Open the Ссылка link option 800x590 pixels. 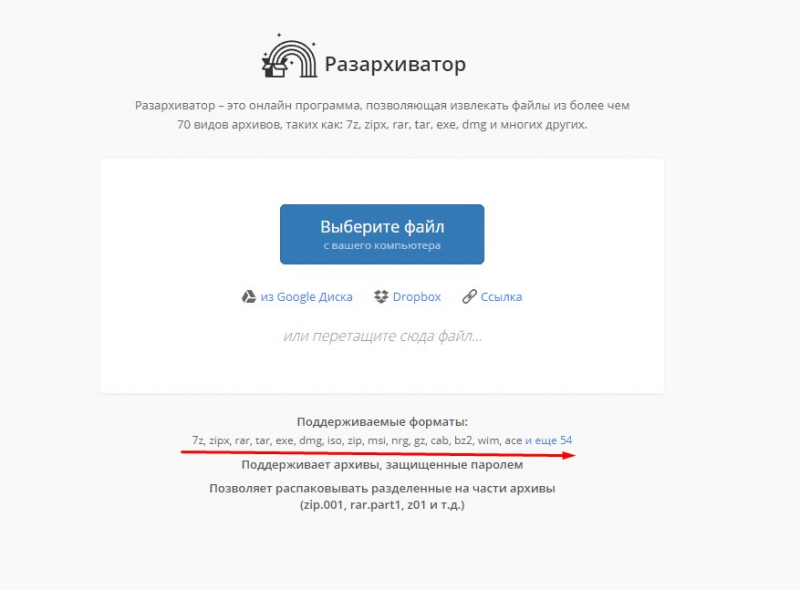click(x=501, y=297)
